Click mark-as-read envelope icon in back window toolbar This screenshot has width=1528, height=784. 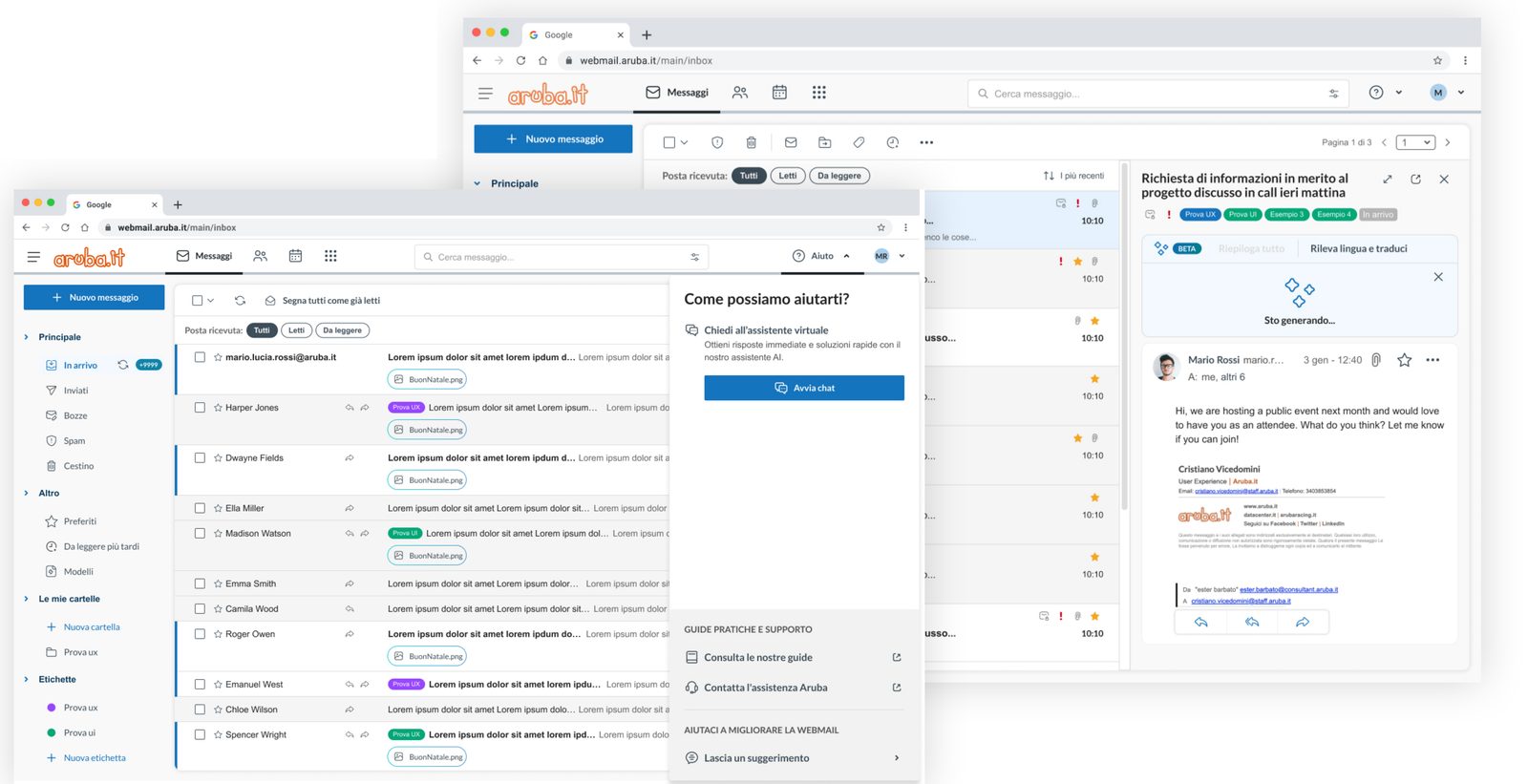pos(791,142)
